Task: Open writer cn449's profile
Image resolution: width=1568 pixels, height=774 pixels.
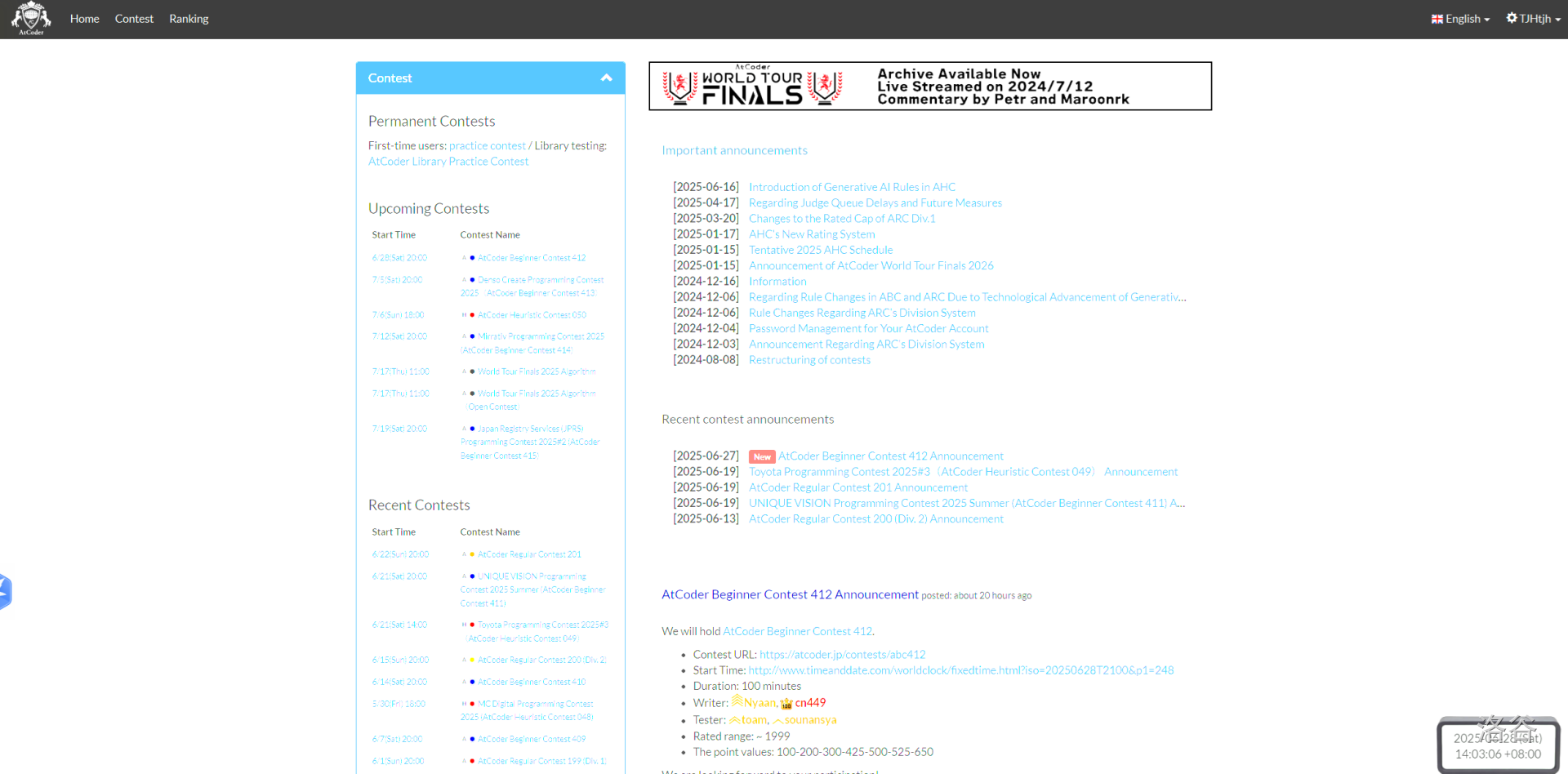Action: (x=810, y=702)
